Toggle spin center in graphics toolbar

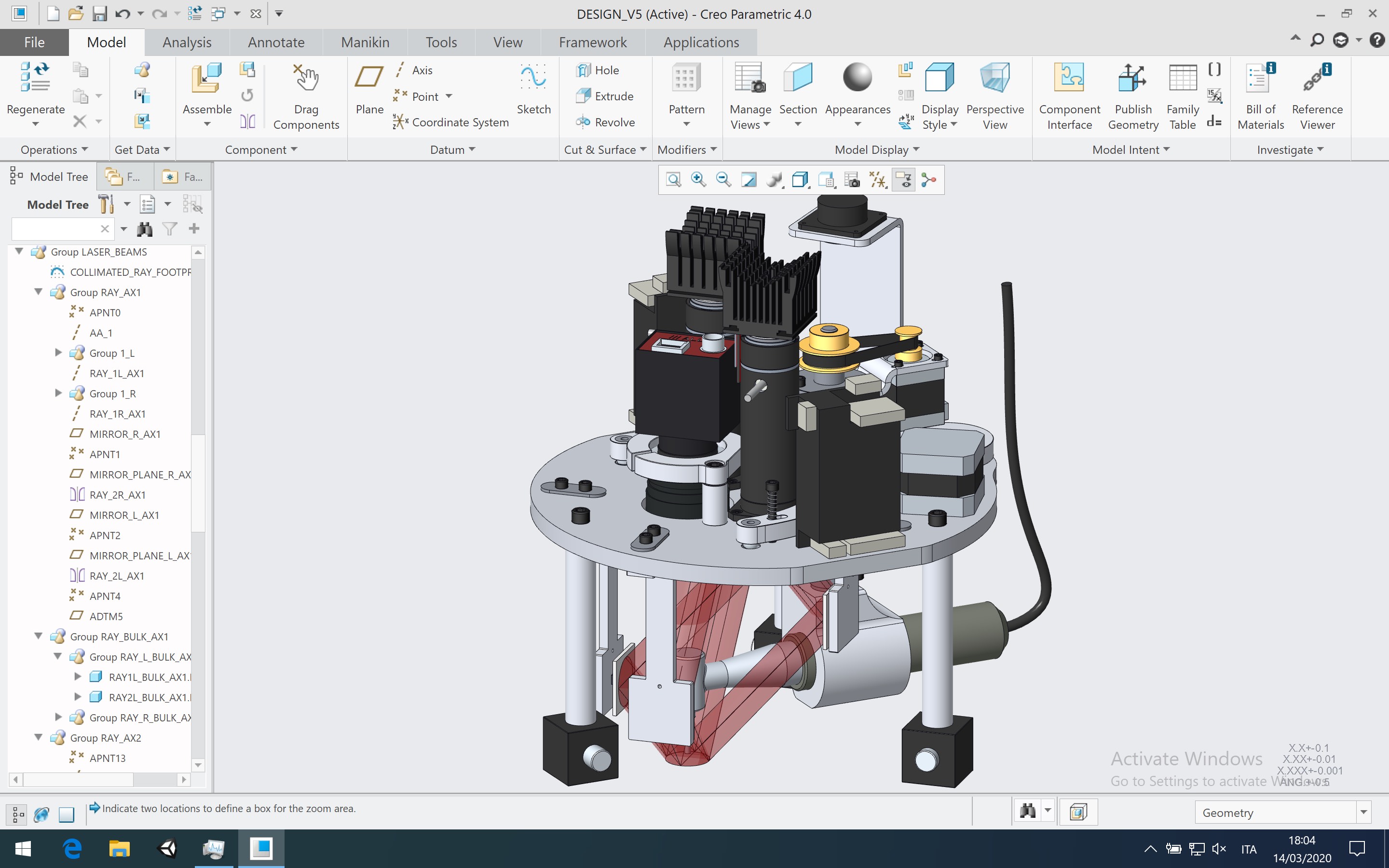tap(929, 180)
